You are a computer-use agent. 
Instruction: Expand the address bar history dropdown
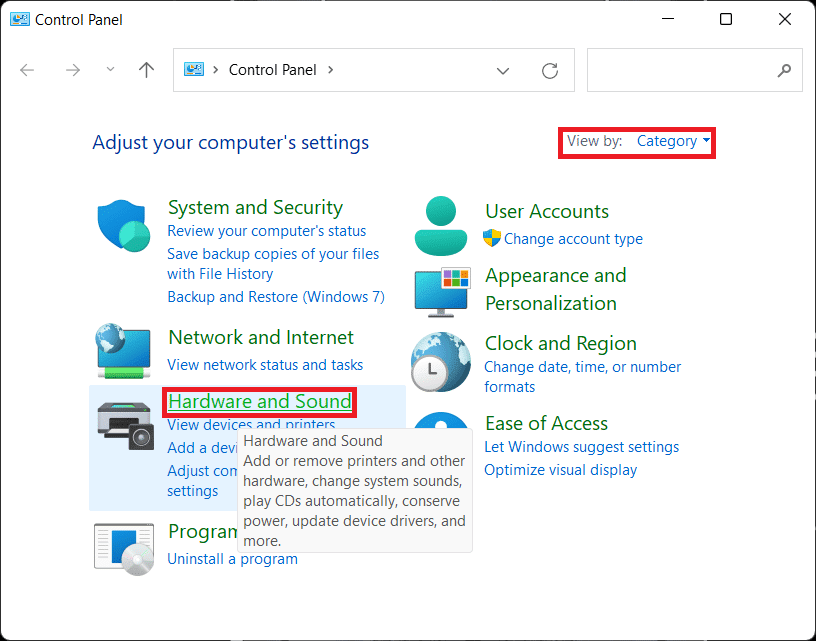[x=503, y=71]
